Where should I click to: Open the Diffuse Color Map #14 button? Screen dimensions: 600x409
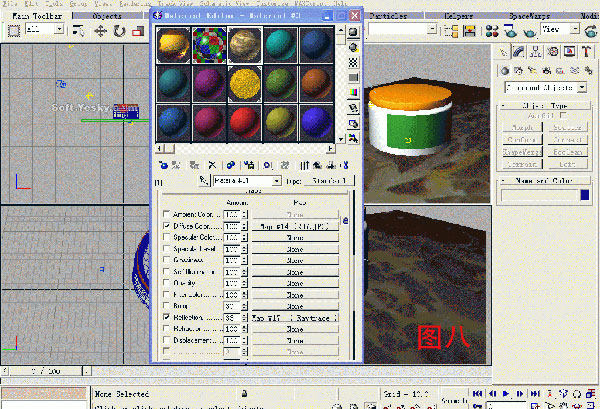tap(295, 226)
